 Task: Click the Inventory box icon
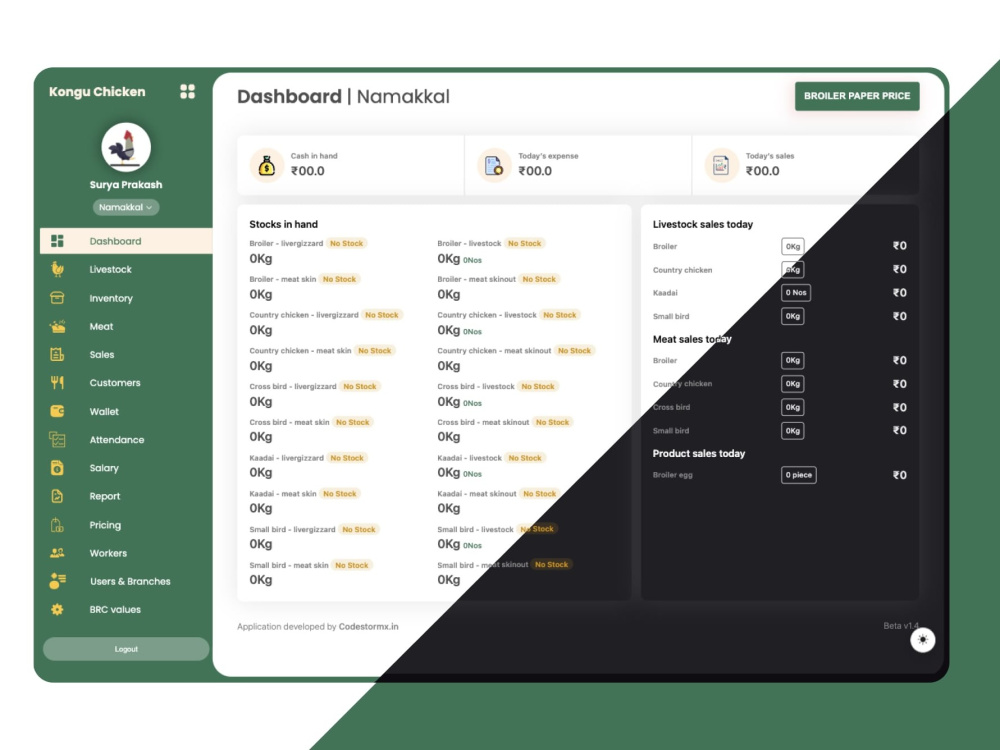click(x=57, y=298)
